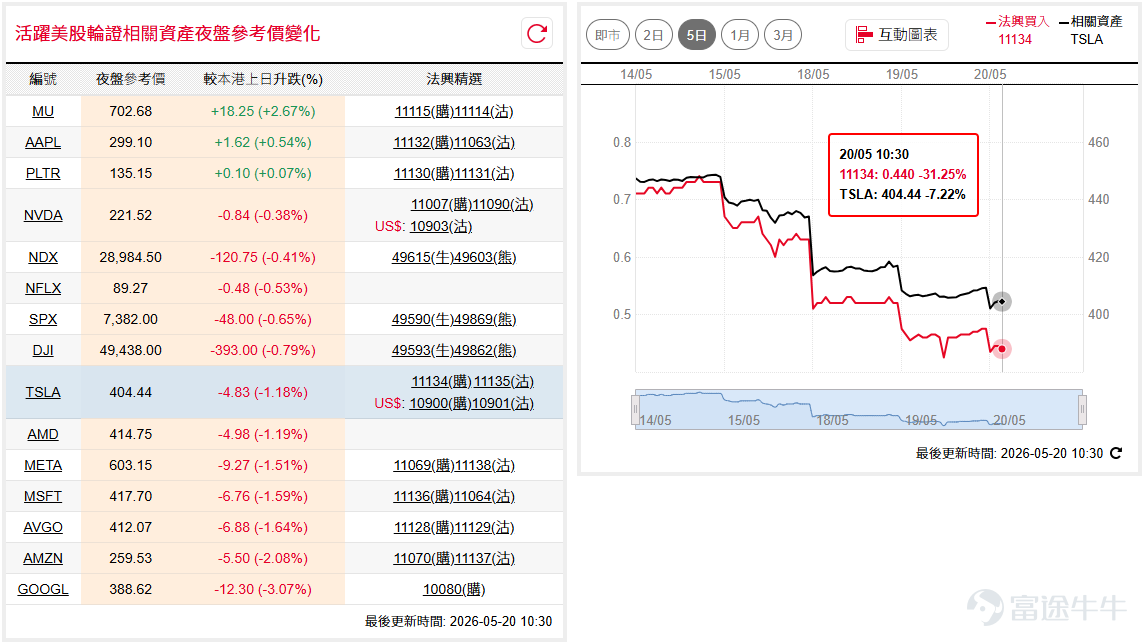
Task: Open US$ warrant 10901(沽) for TSLA
Action: [x=503, y=403]
